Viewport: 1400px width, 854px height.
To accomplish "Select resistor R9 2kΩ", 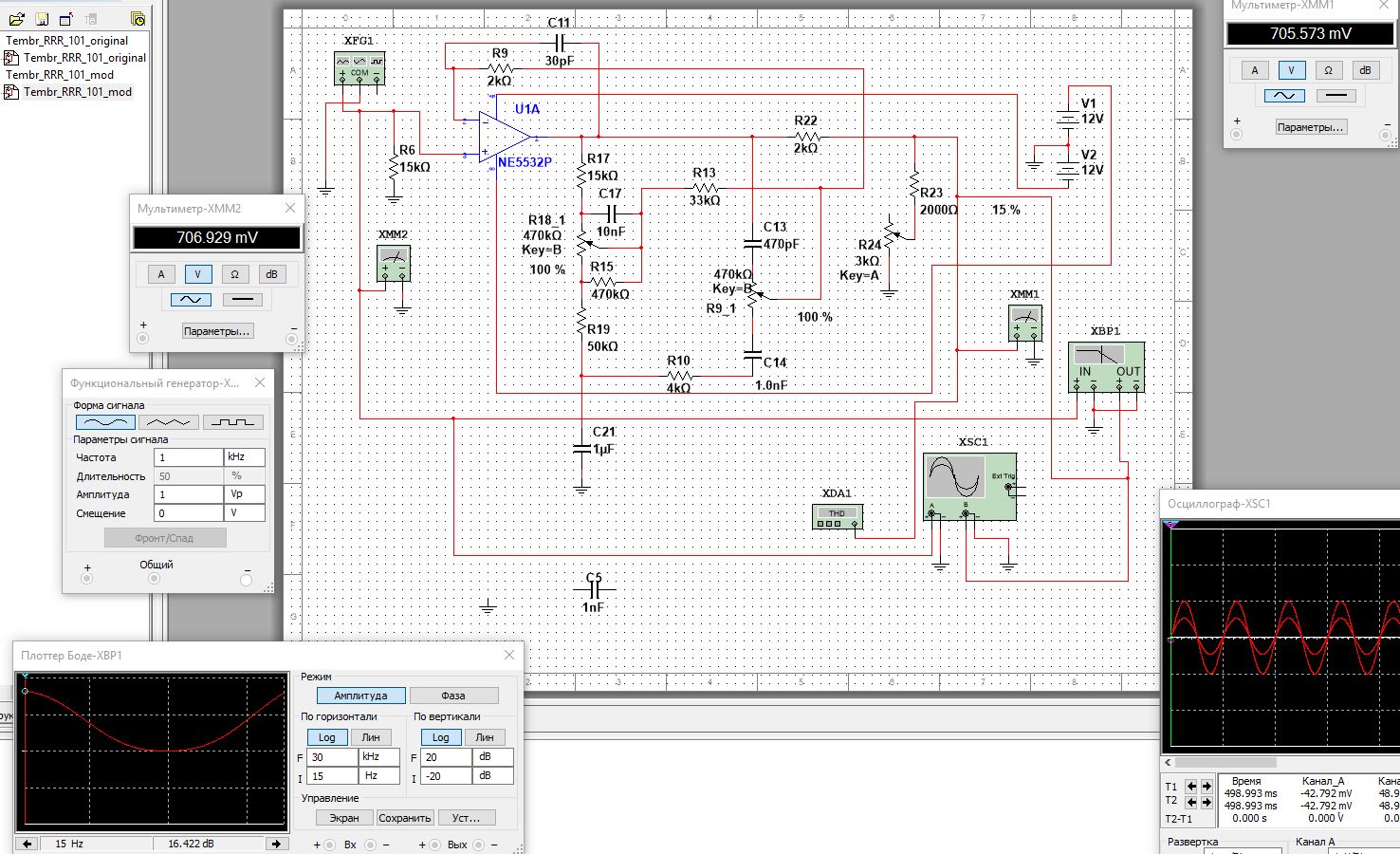I will pyautogui.click(x=500, y=68).
